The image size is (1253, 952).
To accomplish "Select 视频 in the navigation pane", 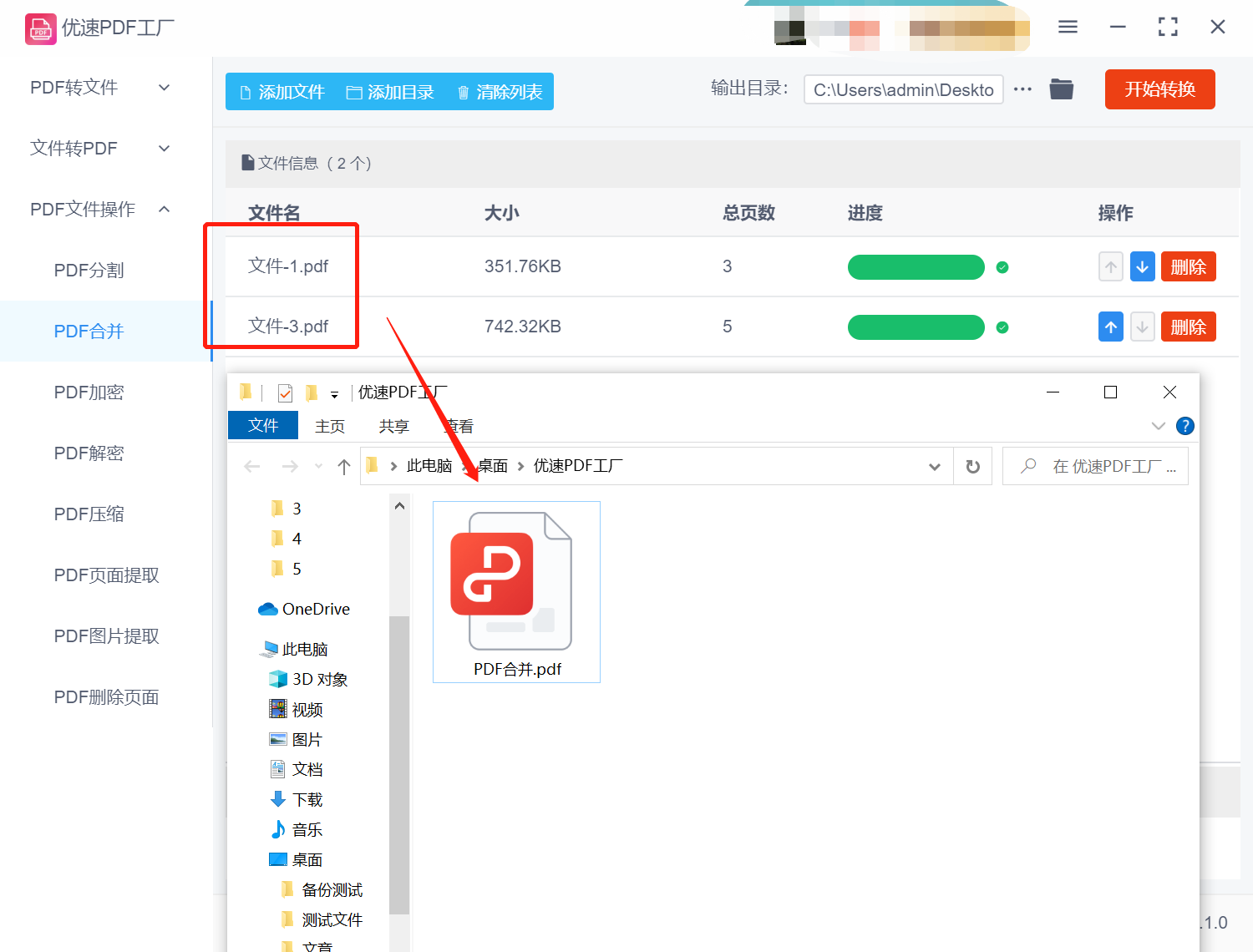I will 297,709.
